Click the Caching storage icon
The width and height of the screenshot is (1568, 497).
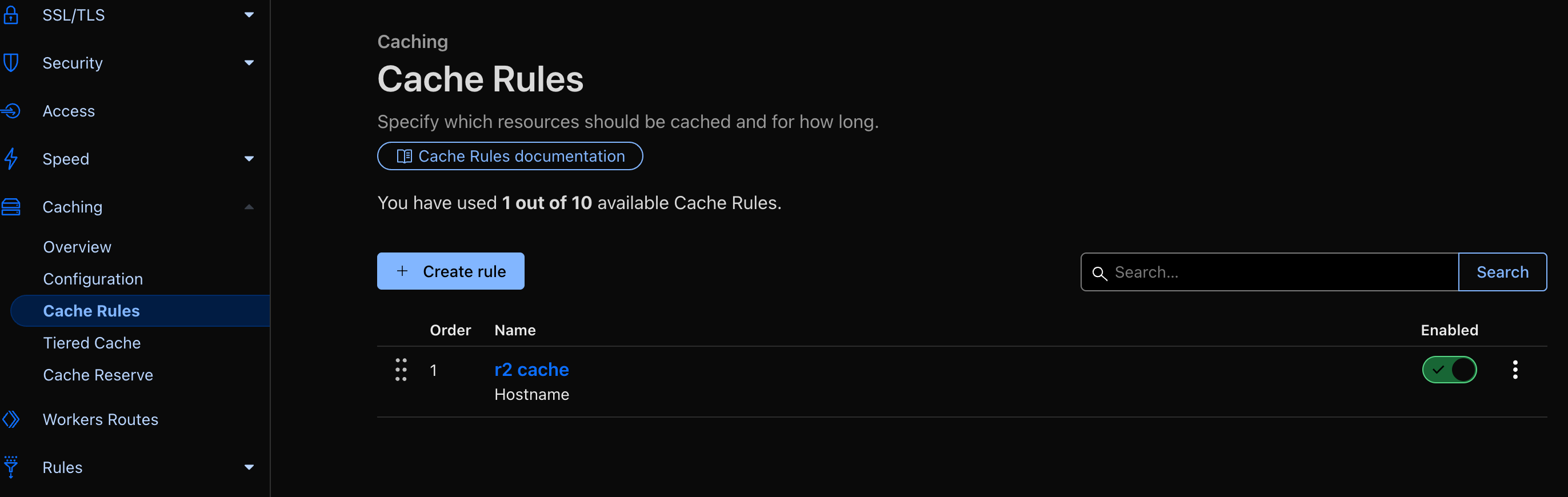[11, 207]
